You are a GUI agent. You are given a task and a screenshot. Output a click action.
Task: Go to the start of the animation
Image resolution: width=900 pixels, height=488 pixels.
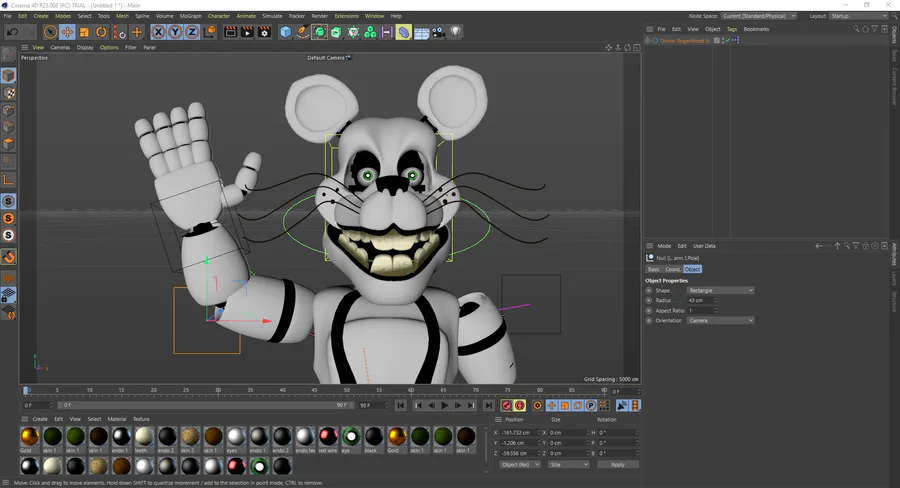coord(401,405)
